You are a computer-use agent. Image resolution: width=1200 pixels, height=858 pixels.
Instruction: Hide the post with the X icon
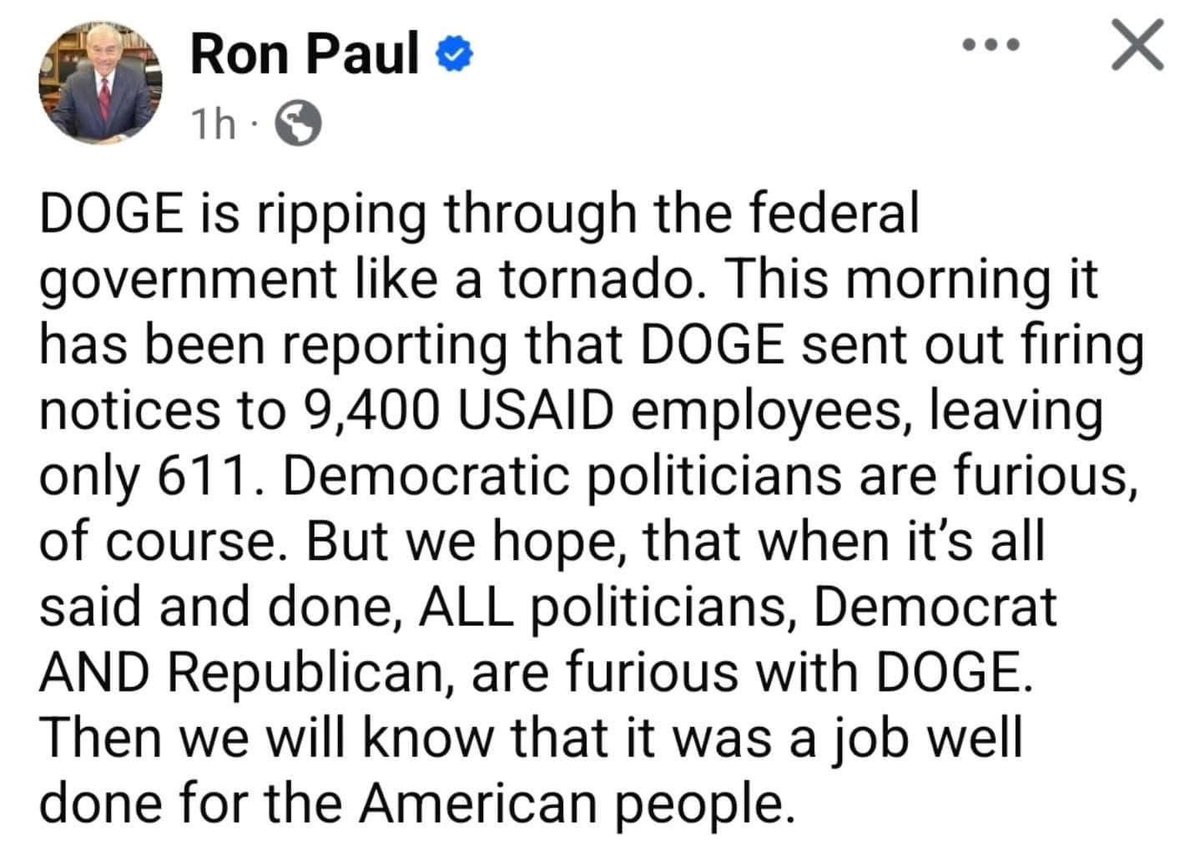pos(1138,47)
